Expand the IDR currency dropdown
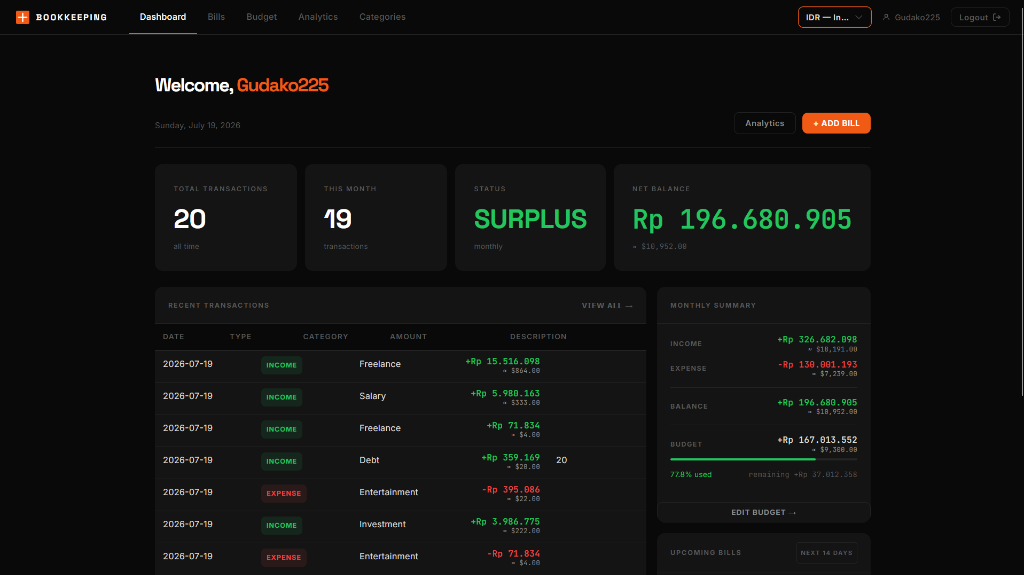This screenshot has width=1024, height=575. click(x=835, y=17)
